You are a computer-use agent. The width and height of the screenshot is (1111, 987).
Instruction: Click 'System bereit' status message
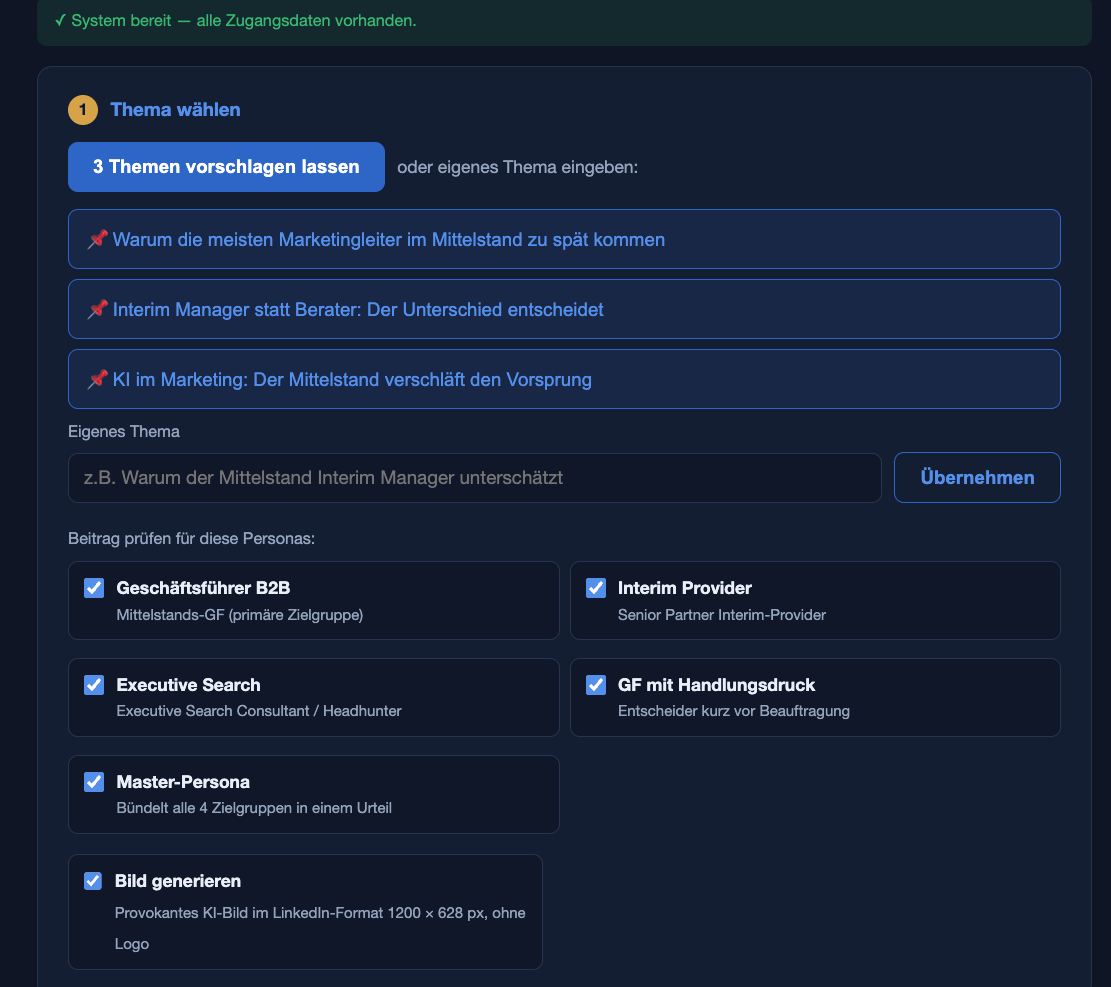[236, 21]
